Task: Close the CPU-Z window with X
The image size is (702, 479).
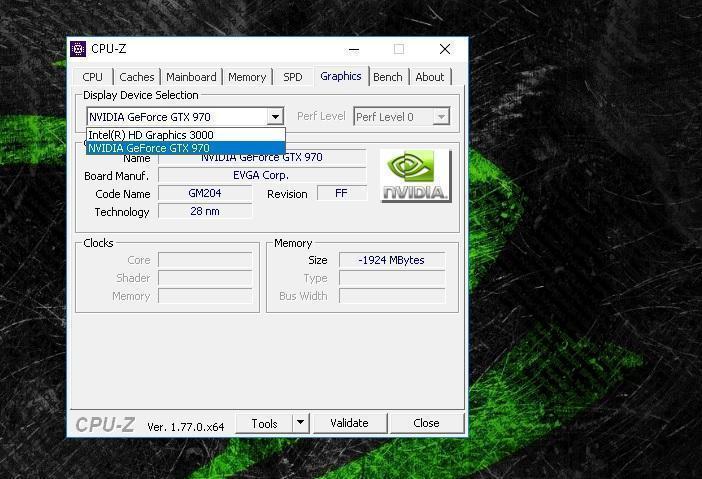Action: pos(445,49)
